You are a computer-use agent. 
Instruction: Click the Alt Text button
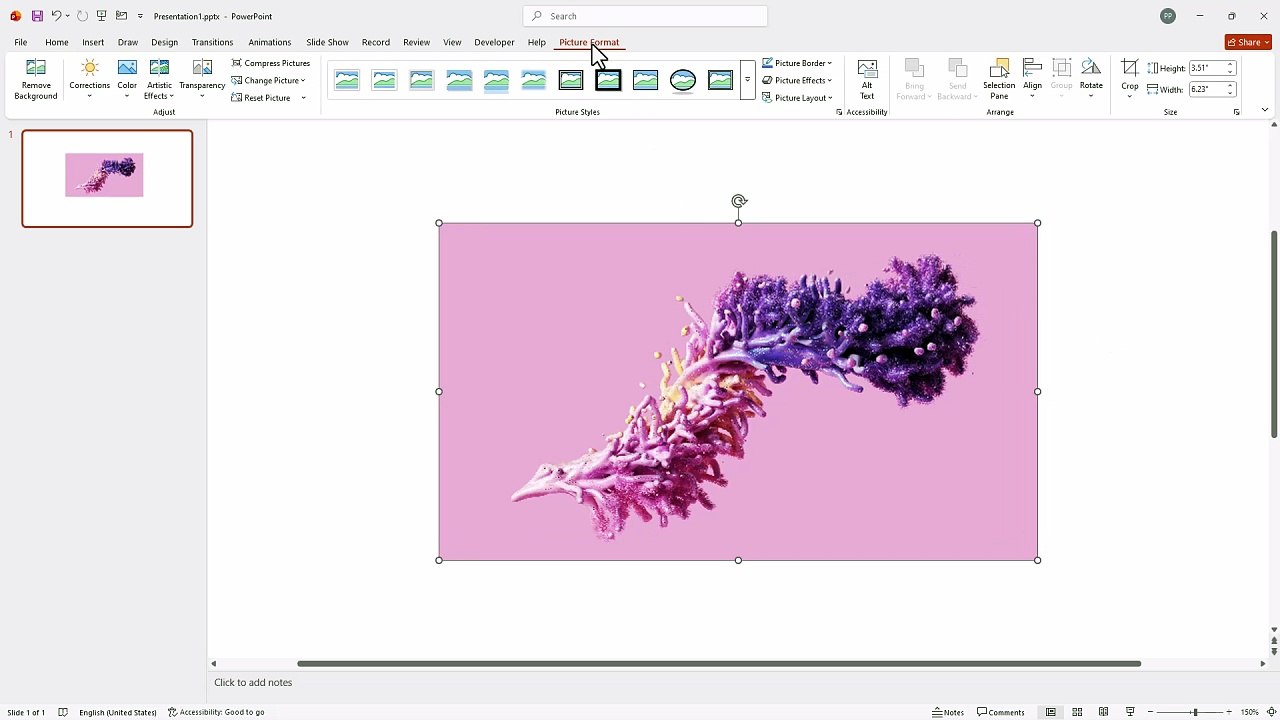[867, 80]
